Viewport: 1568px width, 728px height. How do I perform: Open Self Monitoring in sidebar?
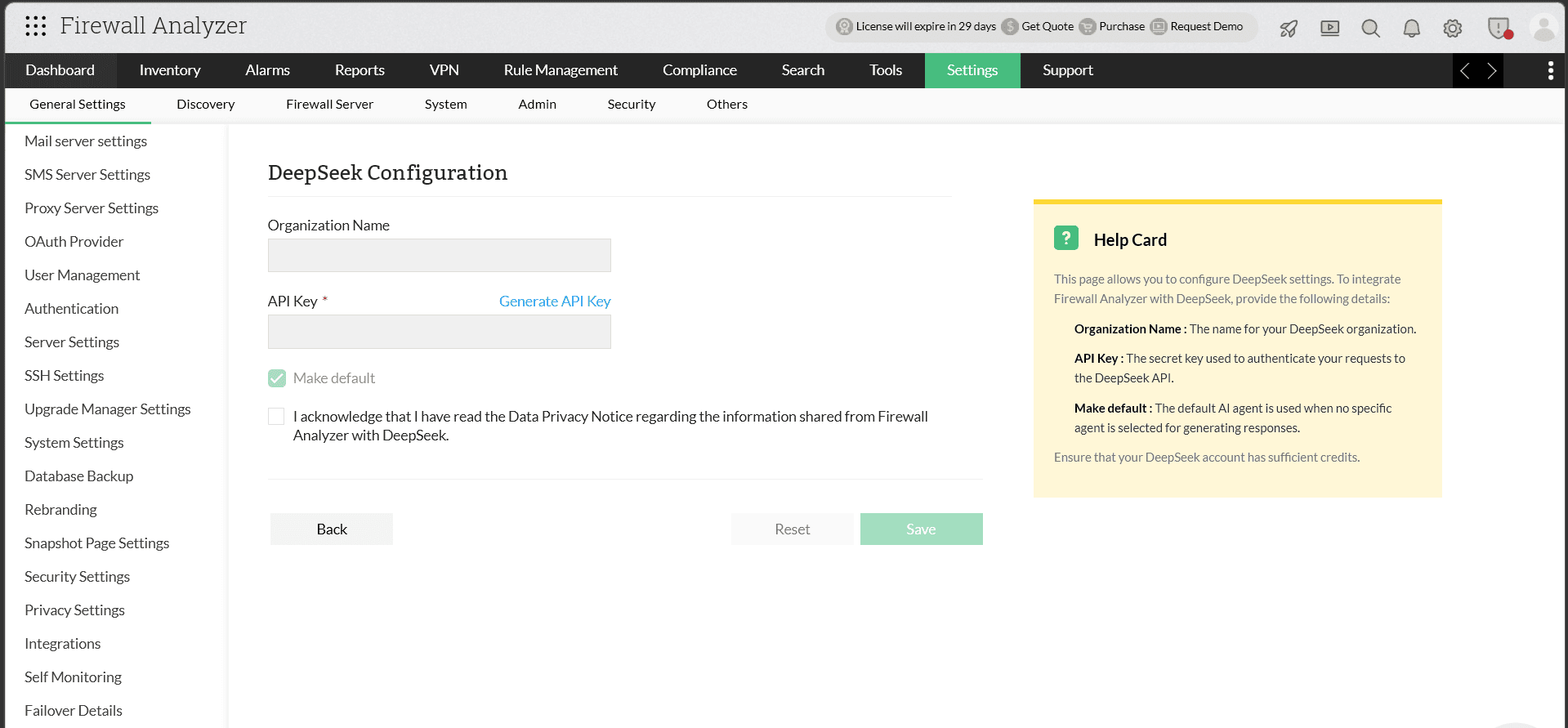tap(74, 677)
